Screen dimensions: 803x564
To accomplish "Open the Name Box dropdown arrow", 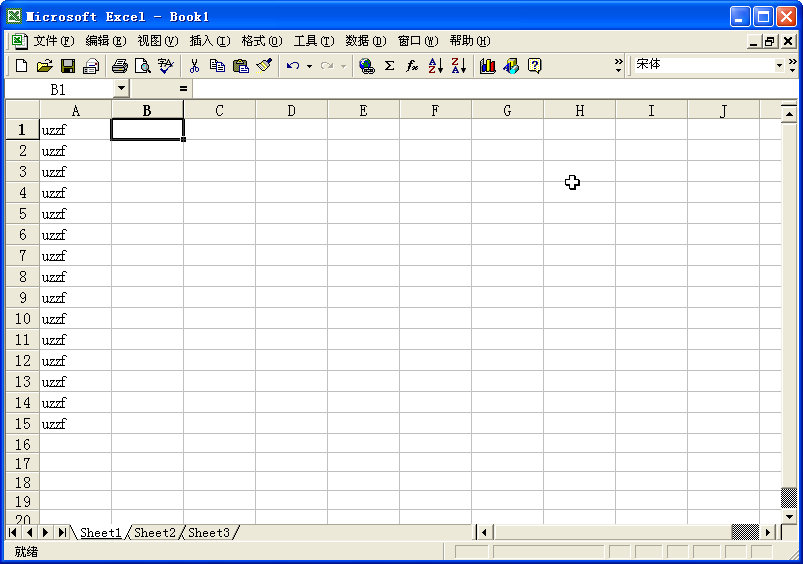I will pos(121,88).
